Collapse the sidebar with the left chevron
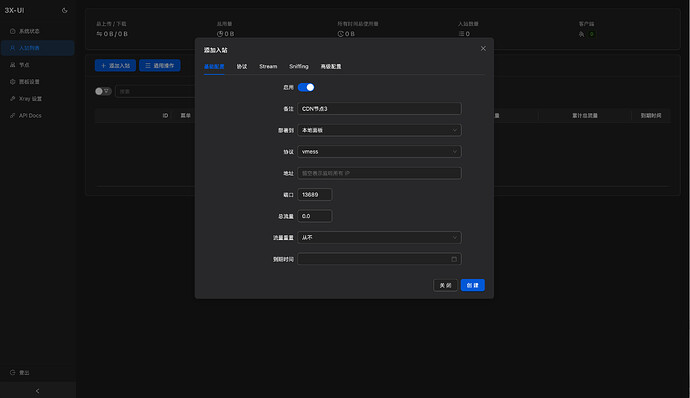Viewport: 690px width, 398px height. [37, 391]
